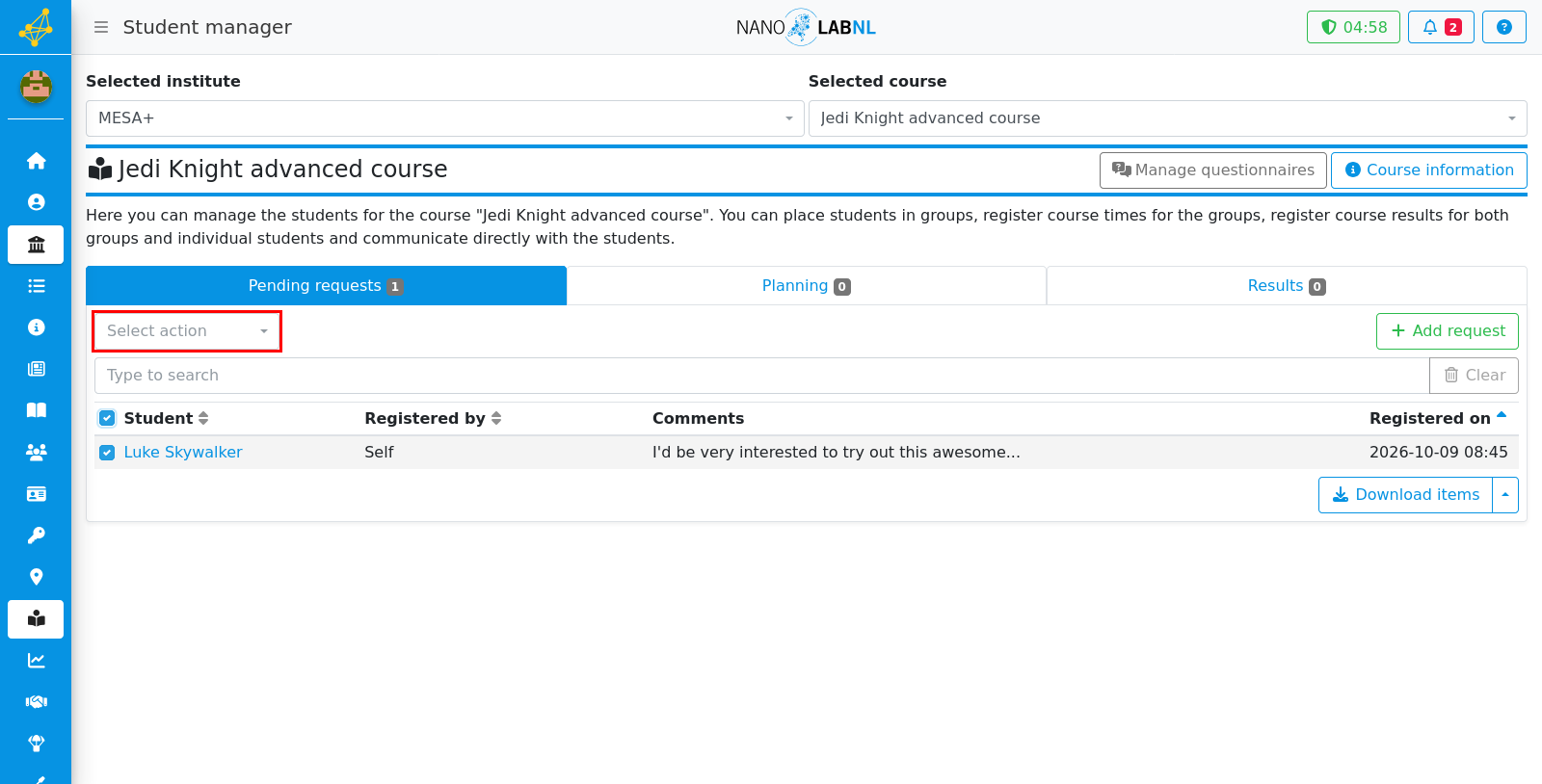Viewport: 1542px width, 784px height.
Task: Open the newspaper icon in sidebar
Action: [37, 369]
